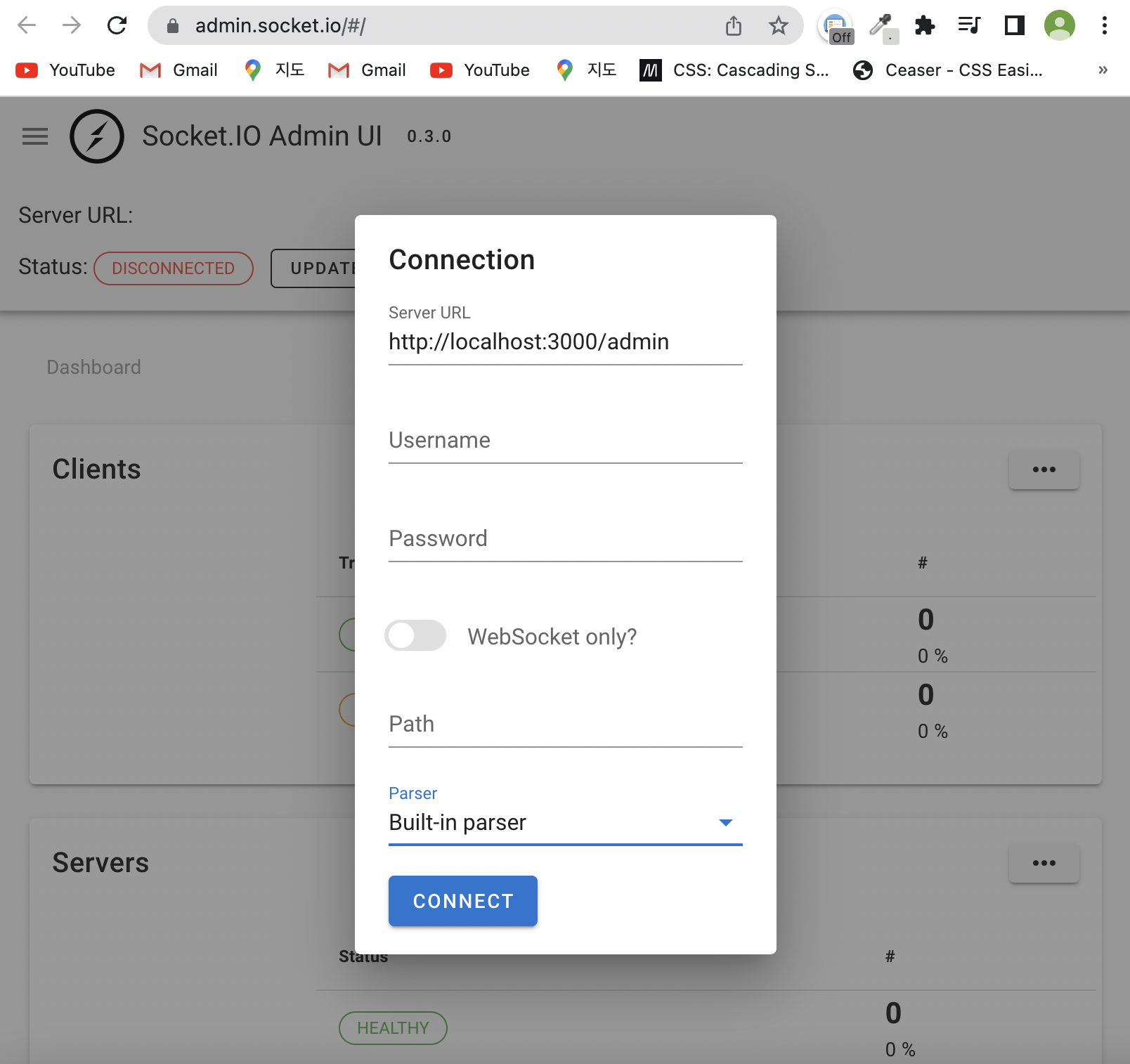Click the Servers card heading
This screenshot has width=1130, height=1064.
(x=100, y=863)
